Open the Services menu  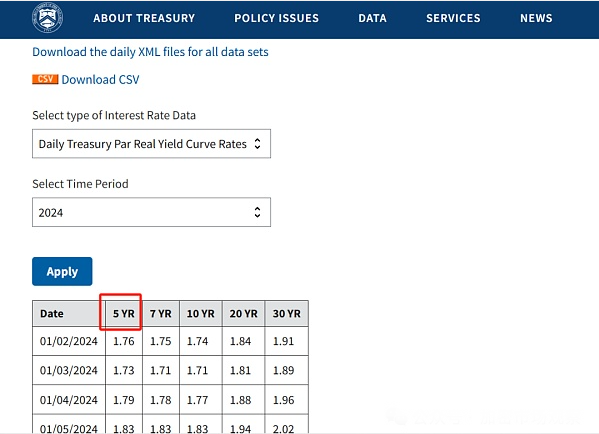(453, 18)
